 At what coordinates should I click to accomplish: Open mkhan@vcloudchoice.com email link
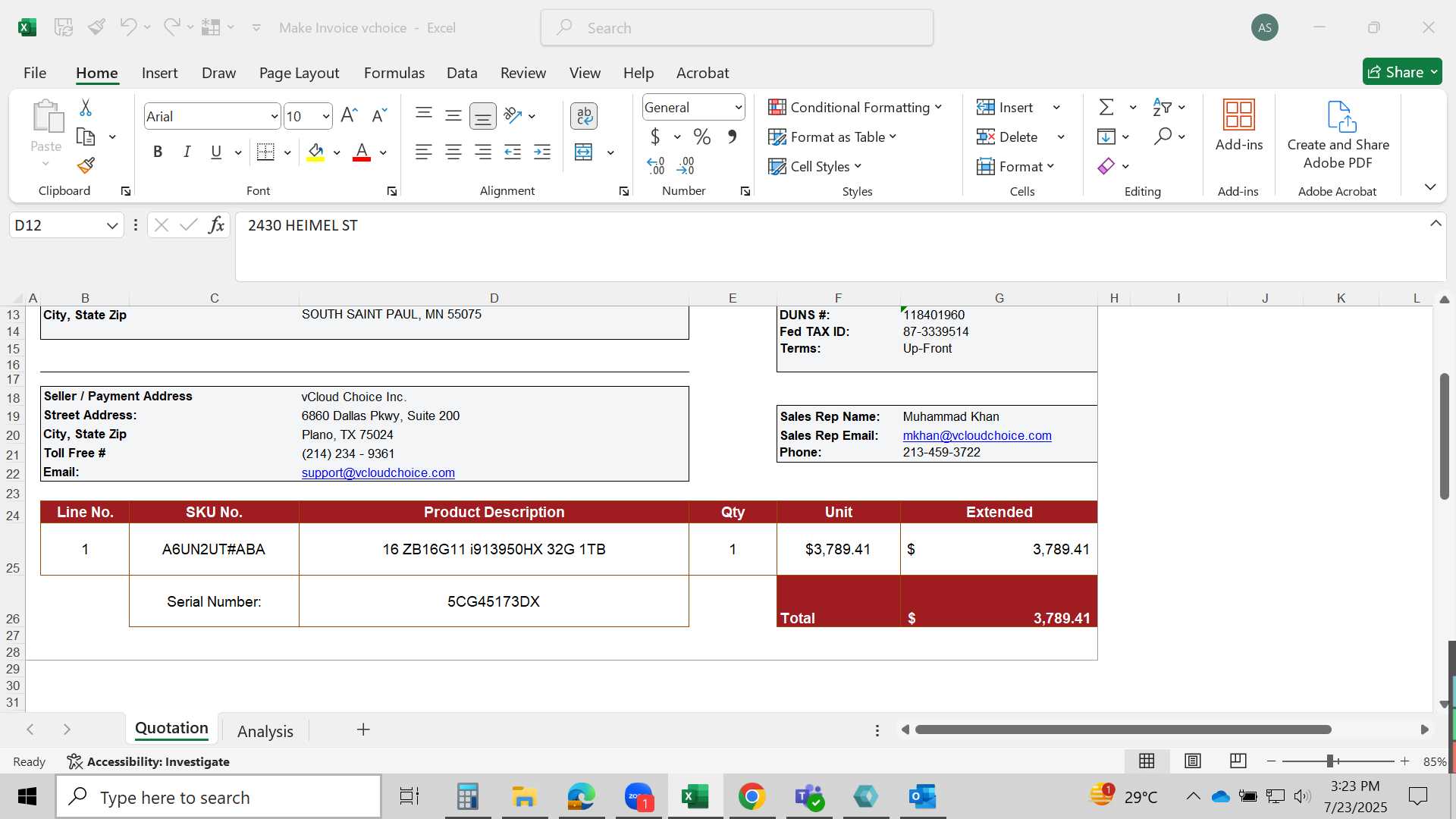tap(977, 435)
